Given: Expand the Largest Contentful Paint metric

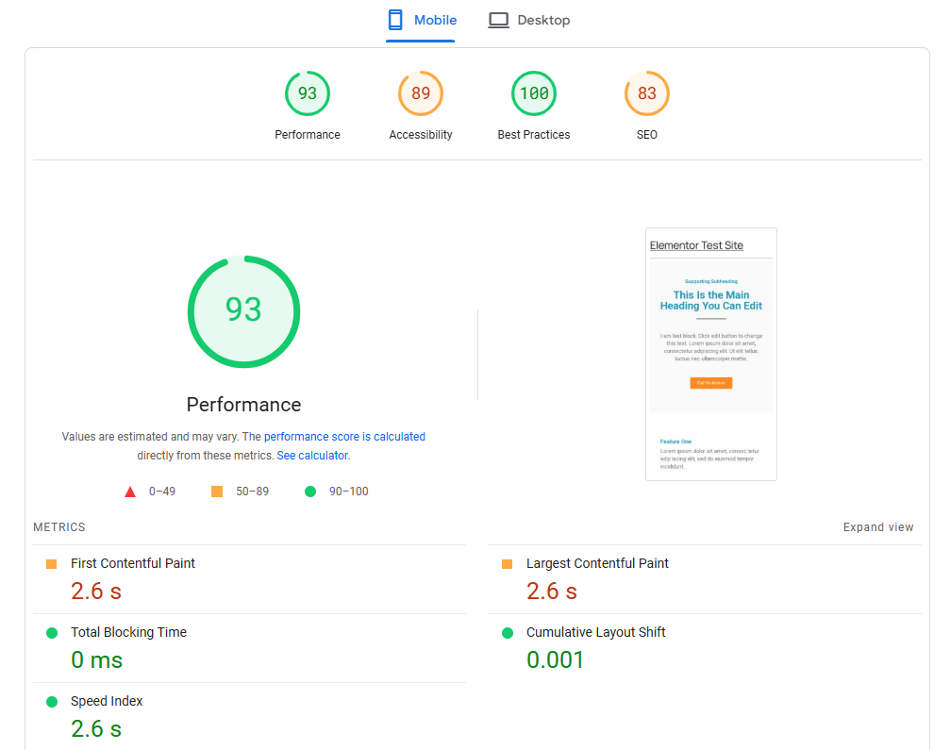Looking at the screenshot, I should (597, 564).
